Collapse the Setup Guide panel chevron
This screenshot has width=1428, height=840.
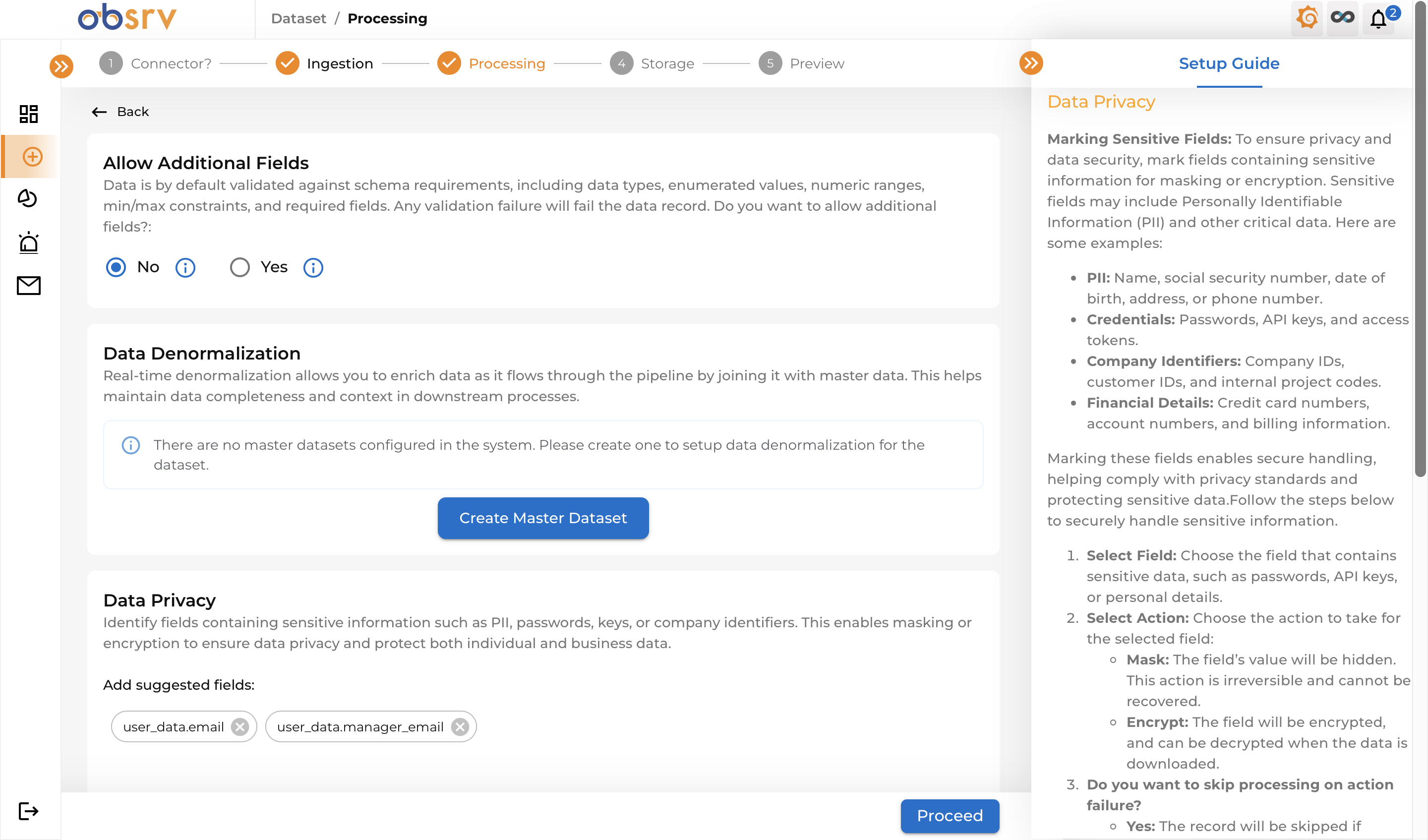(1031, 63)
